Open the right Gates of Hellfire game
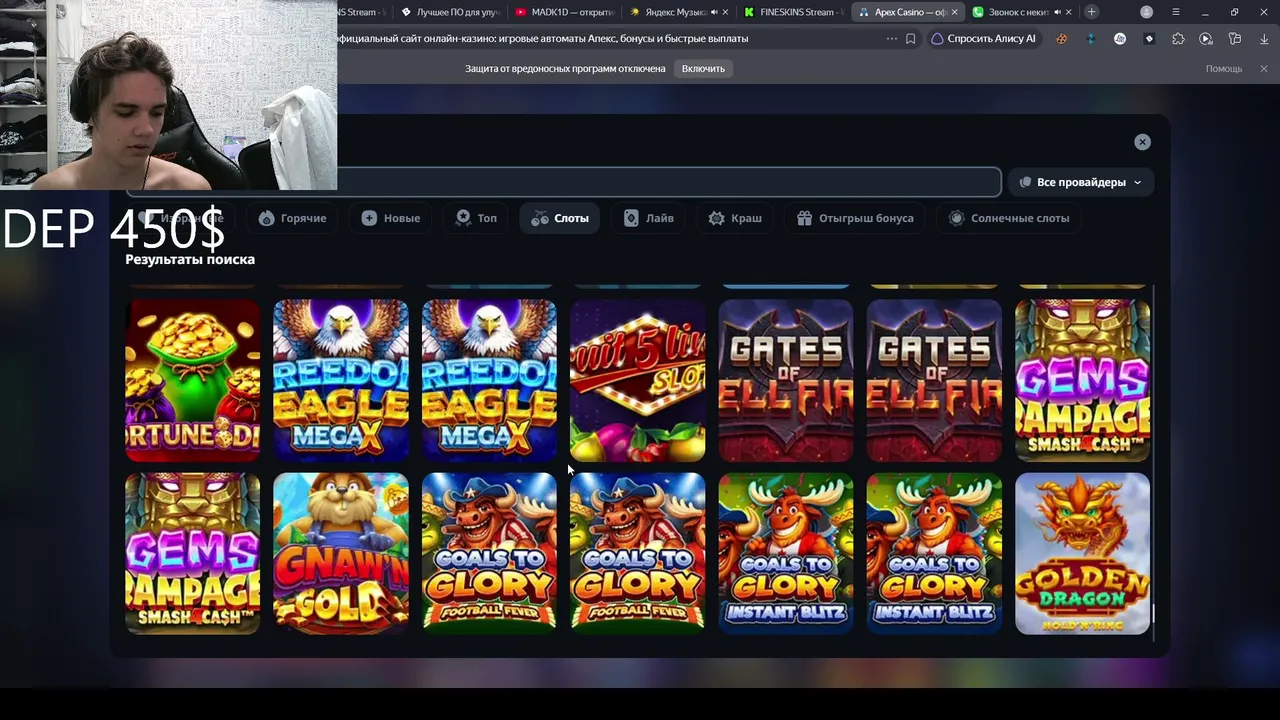This screenshot has width=1280, height=720. [934, 380]
